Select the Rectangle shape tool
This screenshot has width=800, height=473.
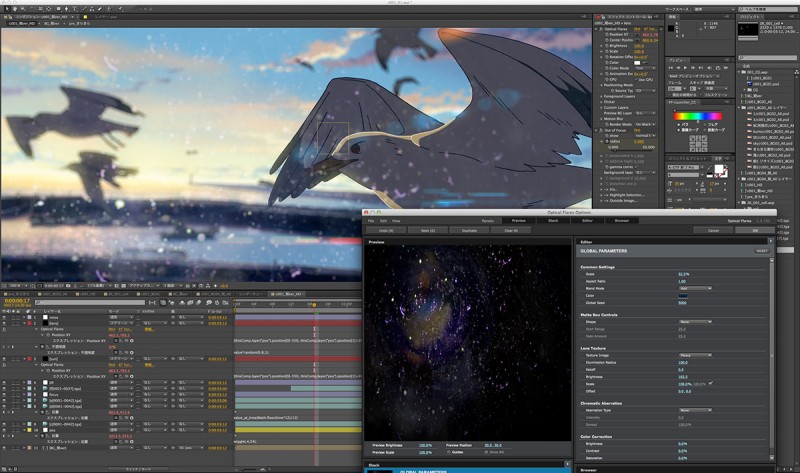59,9
